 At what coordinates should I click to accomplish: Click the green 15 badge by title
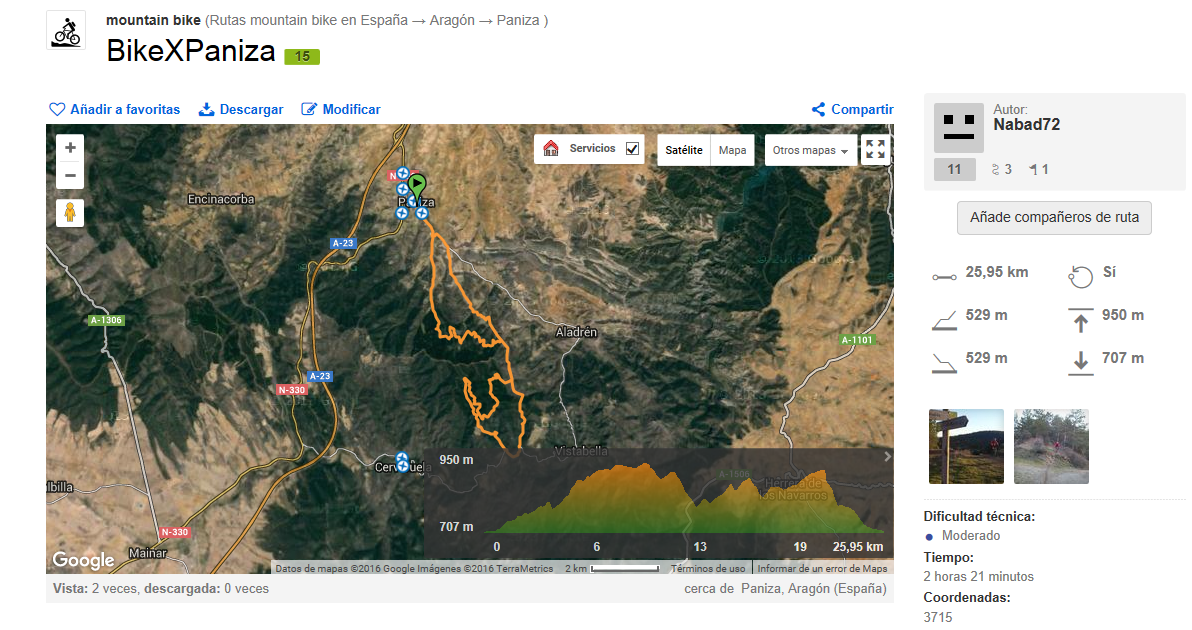point(302,56)
